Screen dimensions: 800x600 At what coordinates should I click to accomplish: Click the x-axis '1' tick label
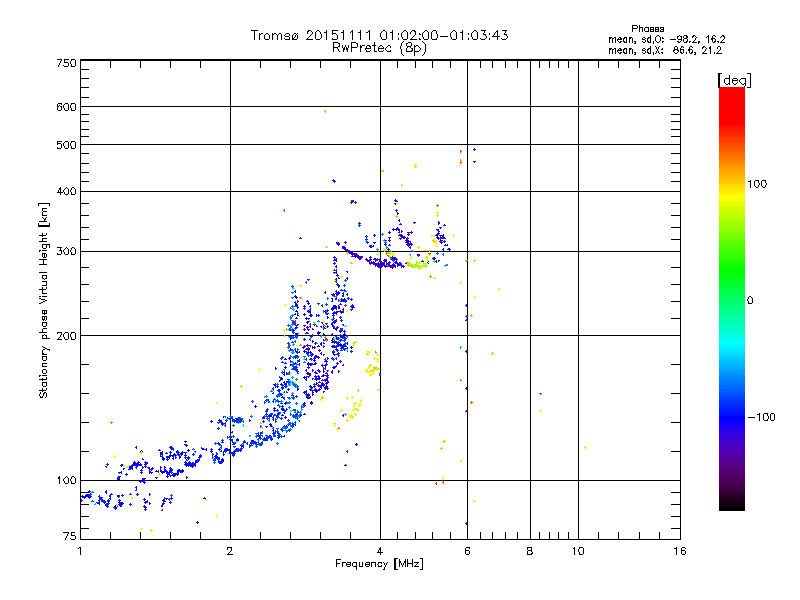tap(80, 551)
